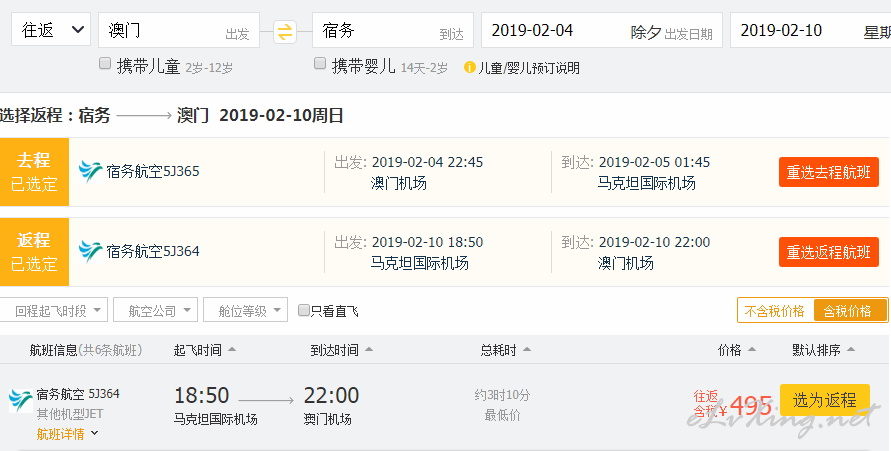
Task: Sort by arrival time arrow
Action: click(369, 349)
